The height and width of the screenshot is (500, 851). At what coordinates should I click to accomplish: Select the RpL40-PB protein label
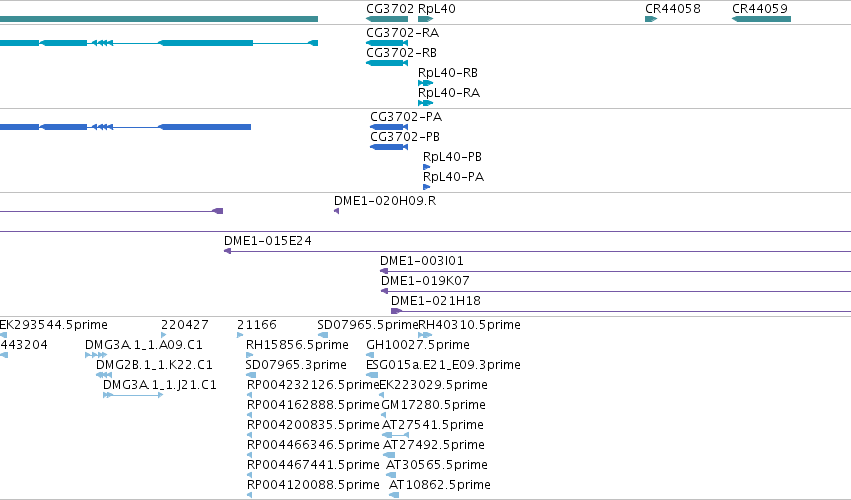453,157
